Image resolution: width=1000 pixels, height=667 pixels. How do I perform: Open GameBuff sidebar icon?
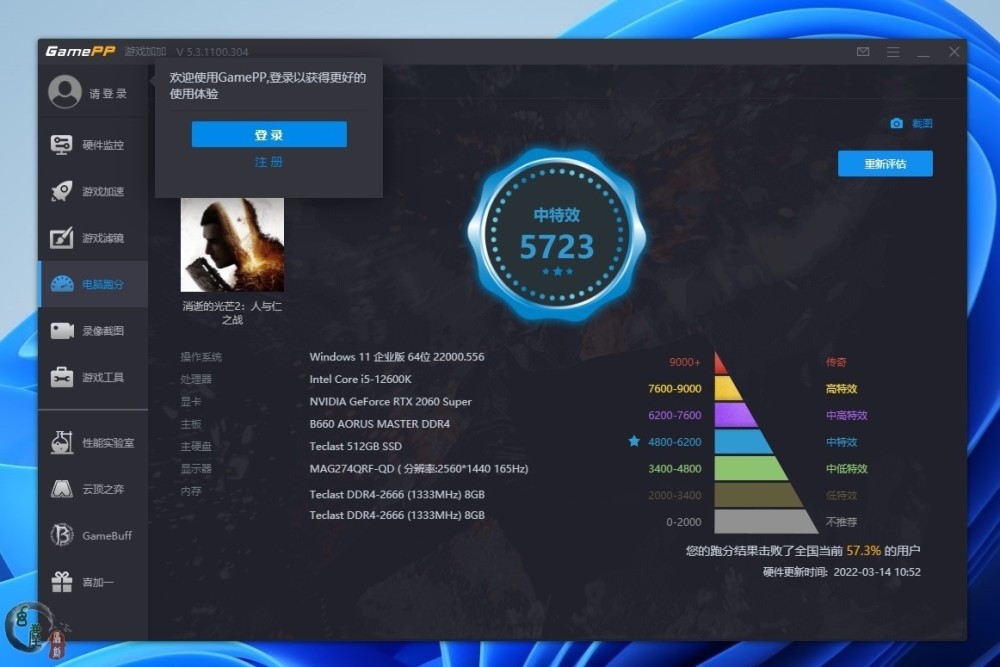[62, 535]
